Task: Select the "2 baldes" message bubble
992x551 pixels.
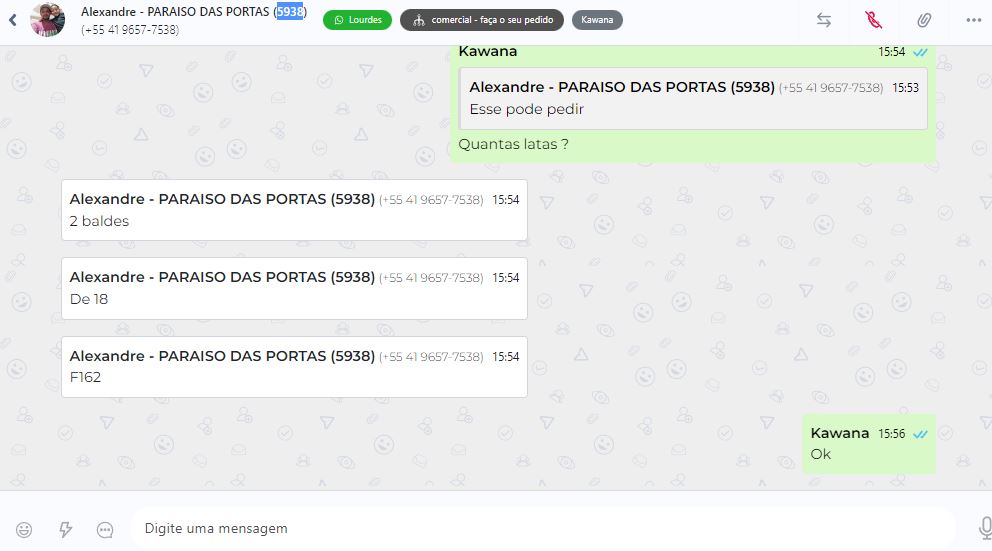Action: 294,210
